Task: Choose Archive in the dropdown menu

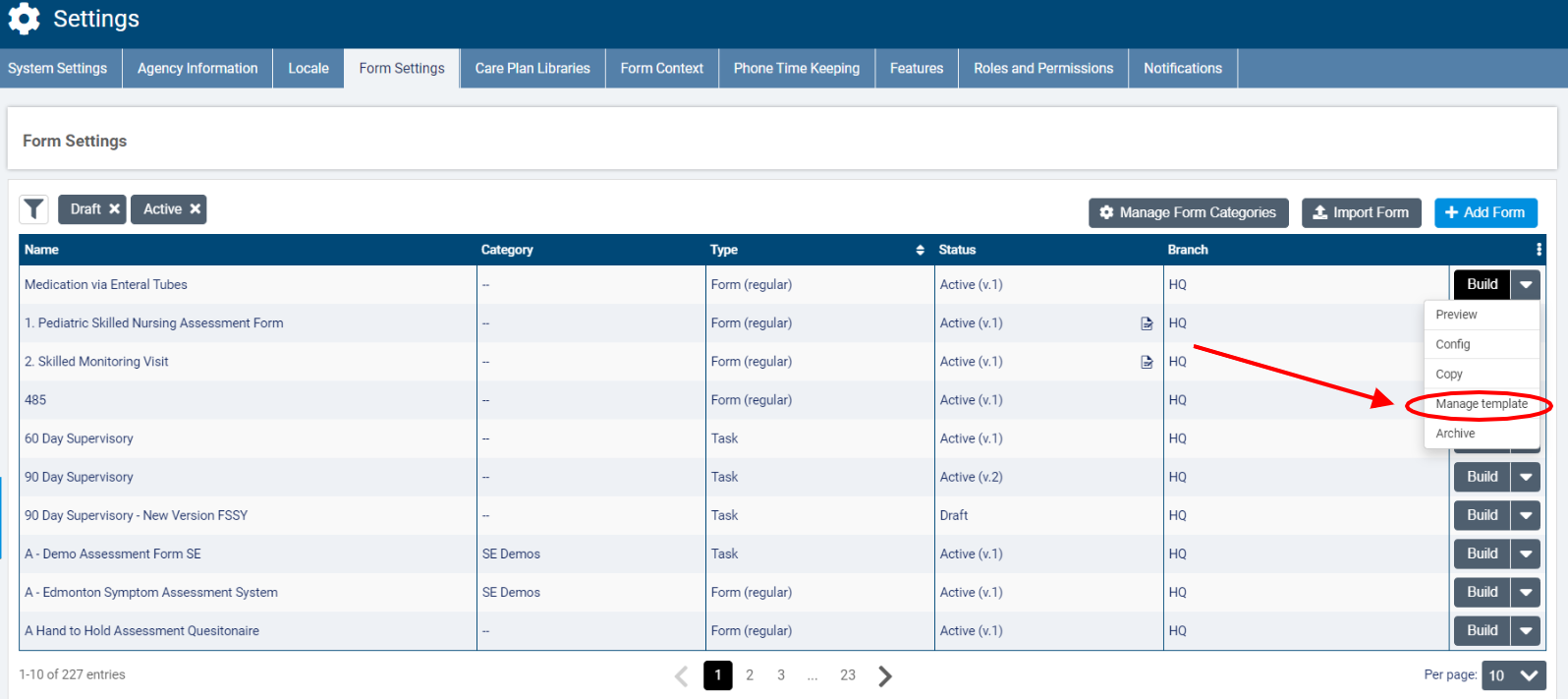Action: [x=1455, y=434]
